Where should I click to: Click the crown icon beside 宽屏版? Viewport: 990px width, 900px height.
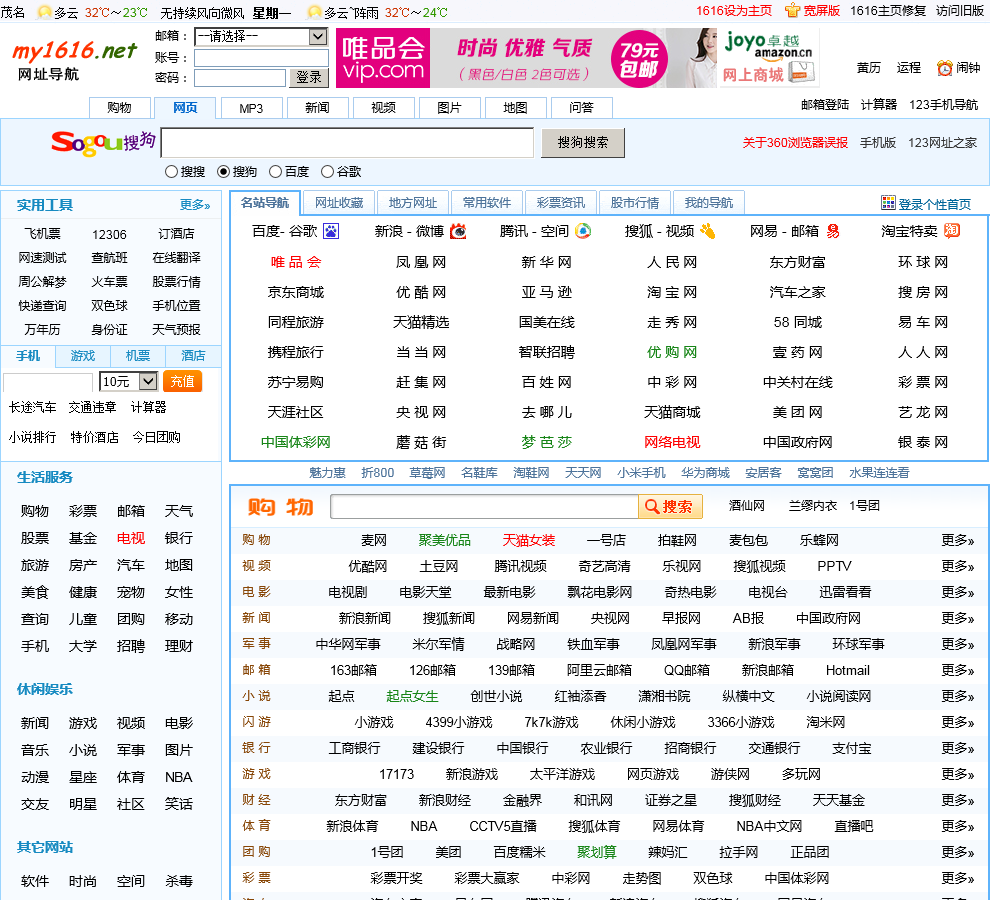[792, 10]
